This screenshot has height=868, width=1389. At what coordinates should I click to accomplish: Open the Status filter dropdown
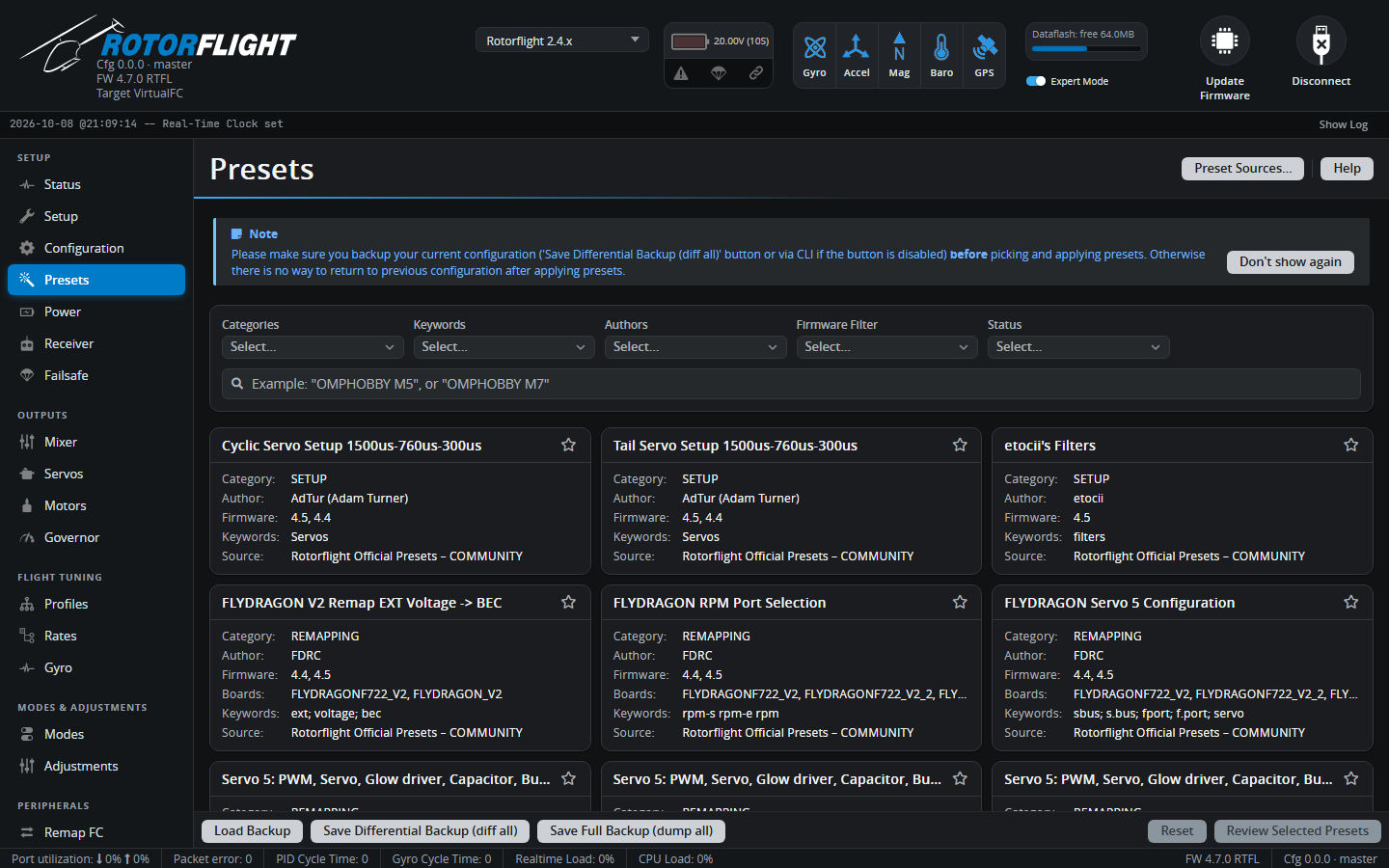point(1078,347)
